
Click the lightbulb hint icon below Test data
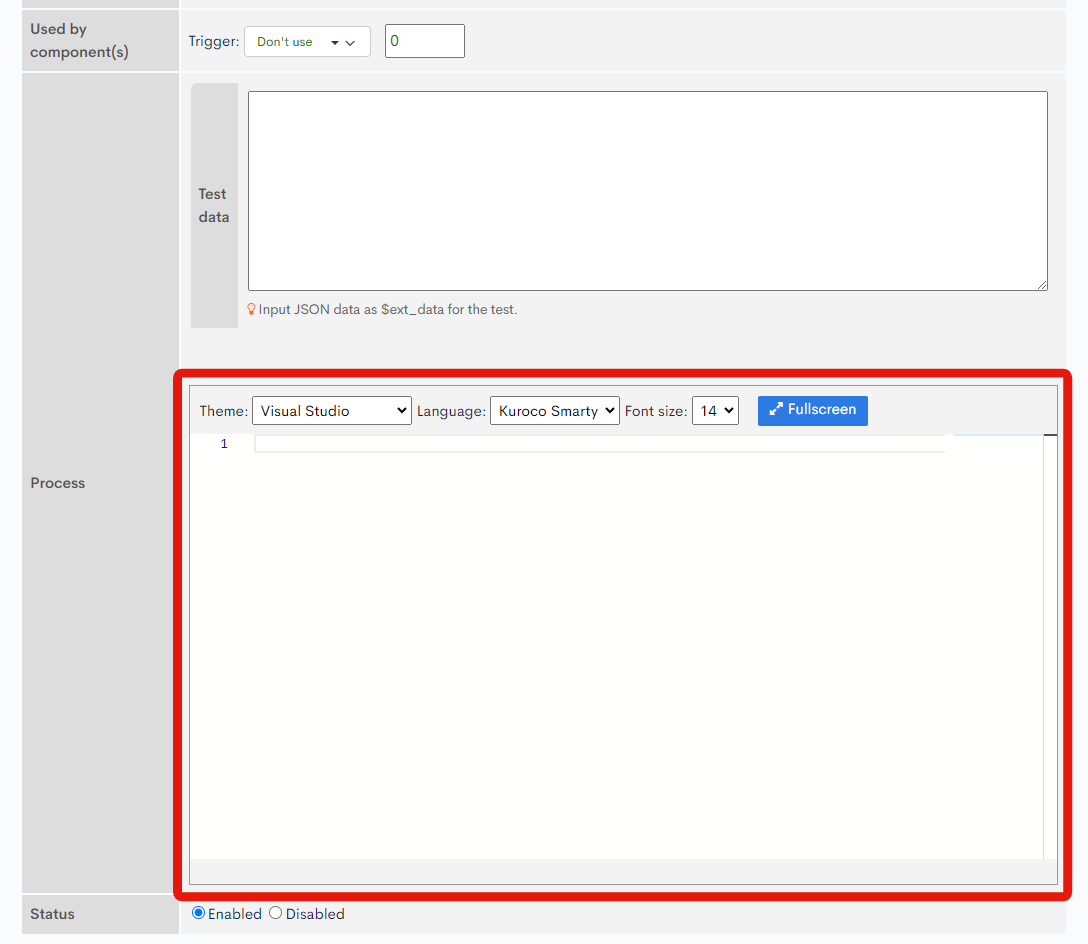click(251, 309)
